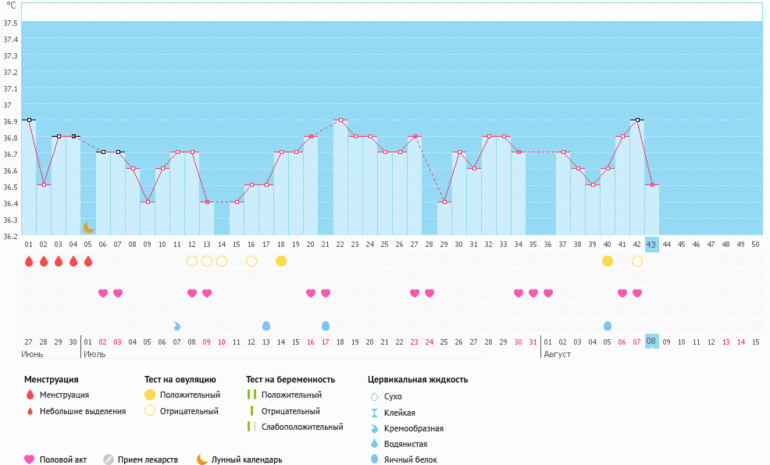
Task: Click negative ovulation test circle on day 16
Action: [252, 261]
